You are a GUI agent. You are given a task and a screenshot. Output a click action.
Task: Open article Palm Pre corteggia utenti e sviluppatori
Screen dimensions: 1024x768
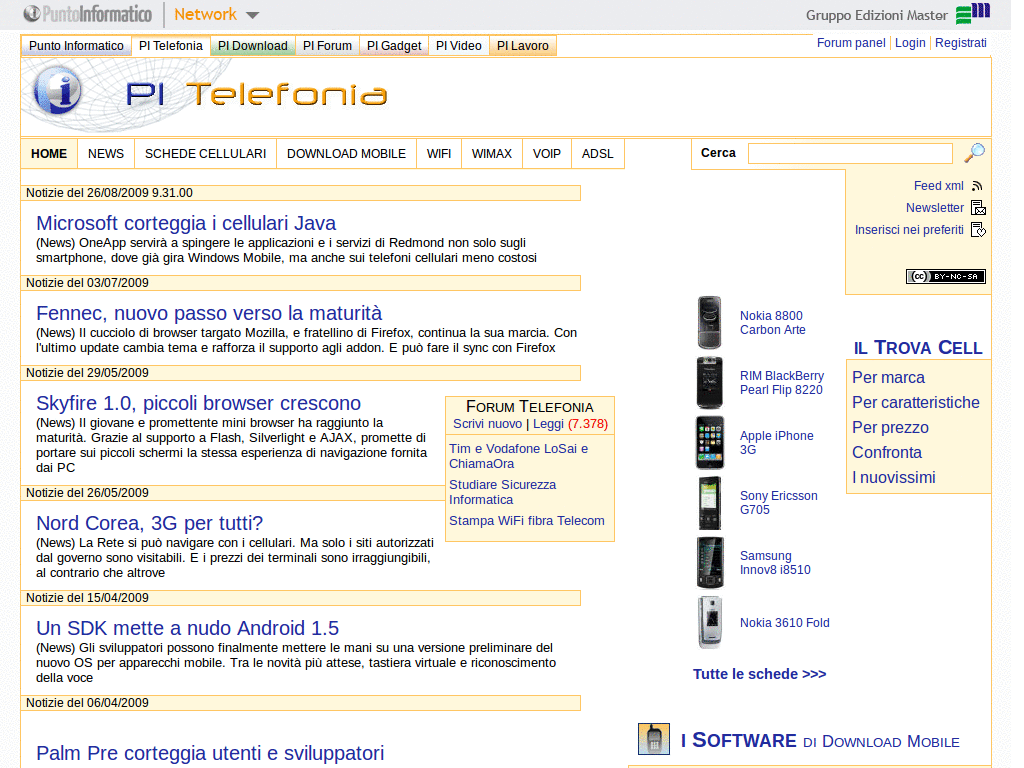tap(210, 754)
